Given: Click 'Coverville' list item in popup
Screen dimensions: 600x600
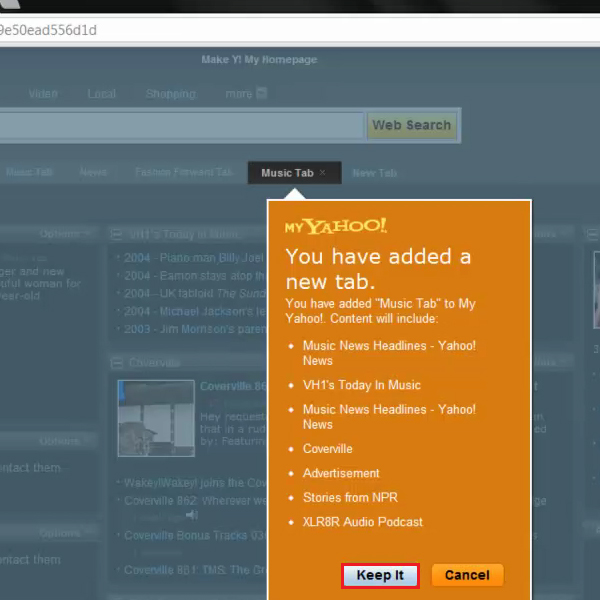Looking at the screenshot, I should (x=328, y=448).
